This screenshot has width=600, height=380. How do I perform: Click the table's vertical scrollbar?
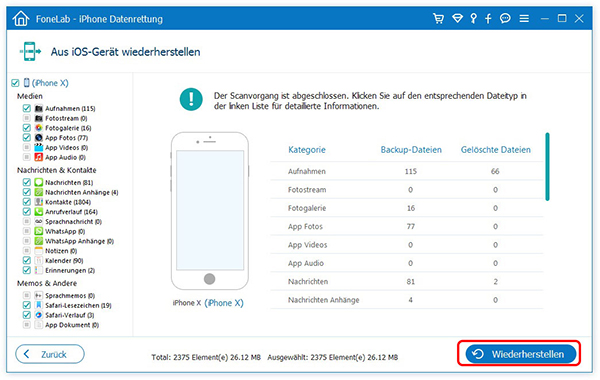(548, 166)
